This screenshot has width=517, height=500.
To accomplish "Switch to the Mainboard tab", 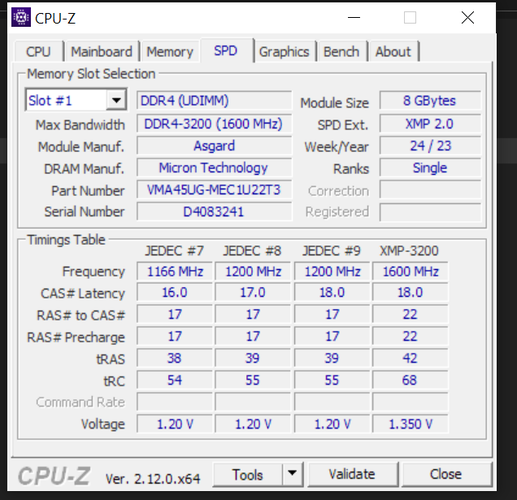I will tap(101, 52).
